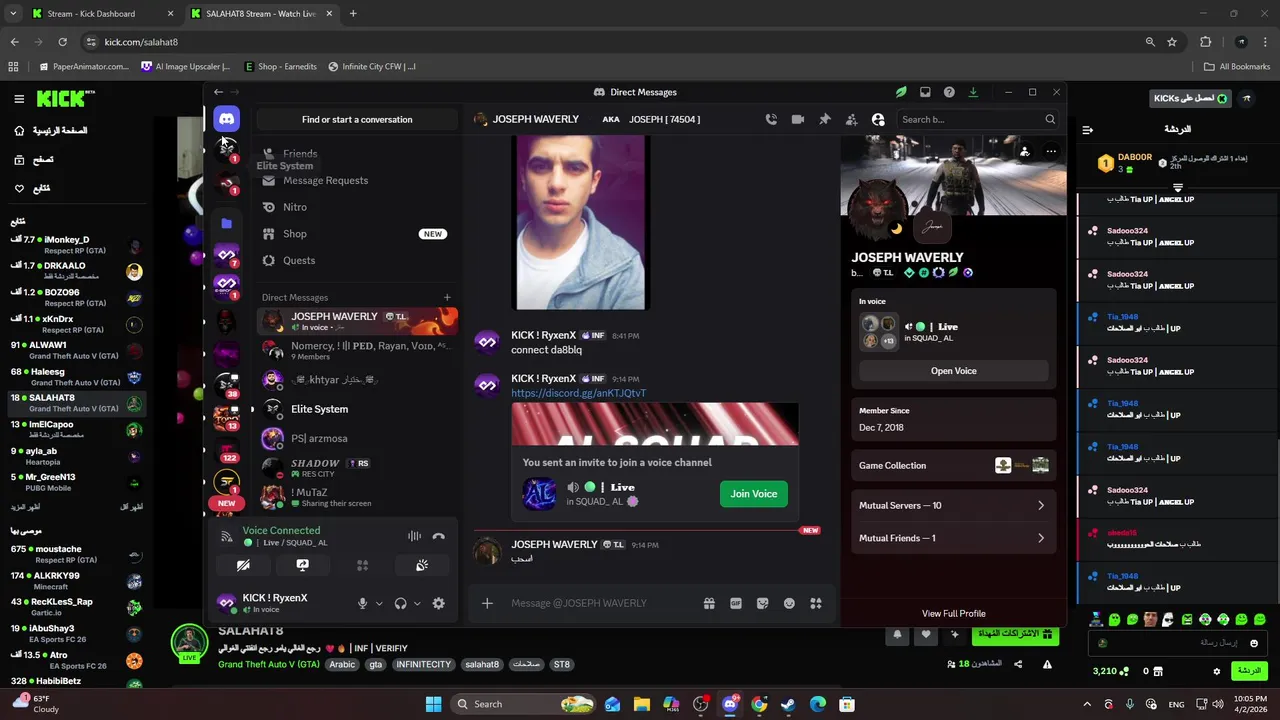Click the green chat send button on Kick

pos(1249,671)
